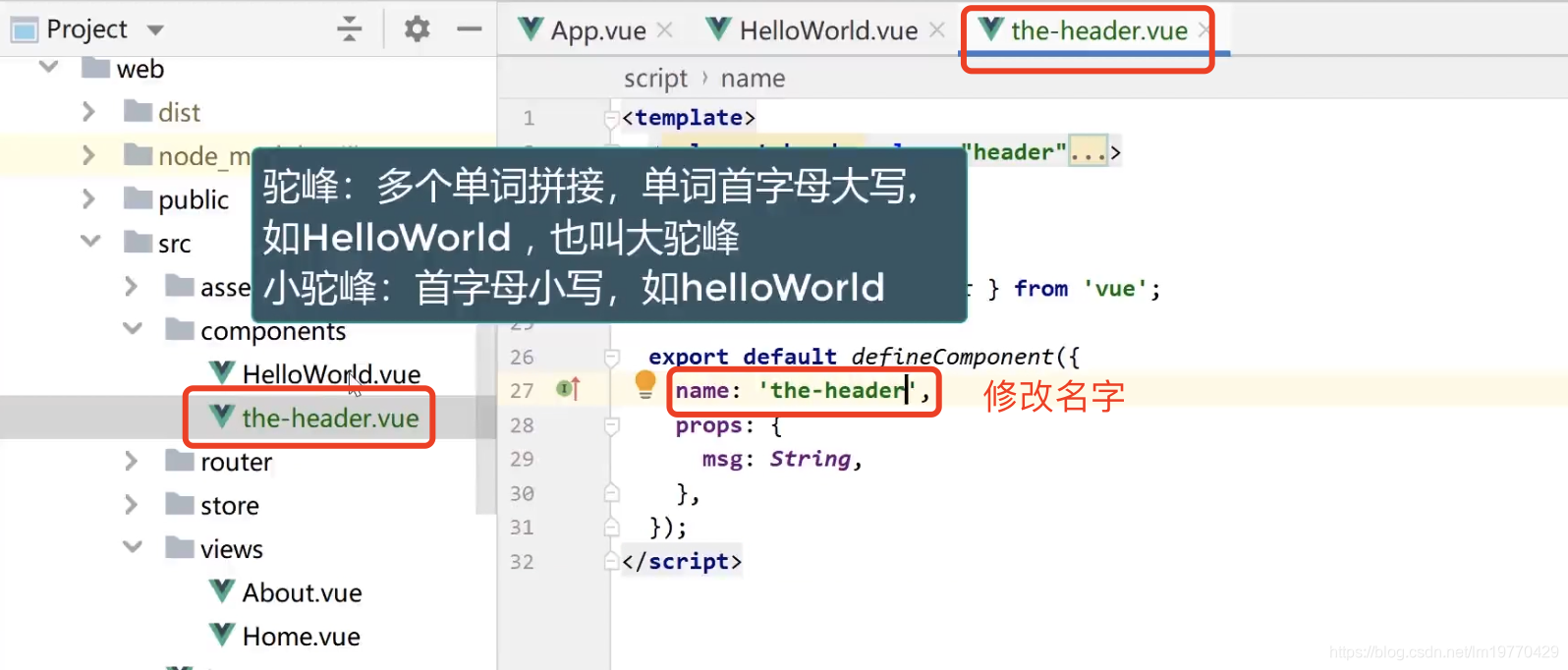This screenshot has height=670, width=1568.
Task: Click the 'vue' import string
Action: pos(1115,289)
